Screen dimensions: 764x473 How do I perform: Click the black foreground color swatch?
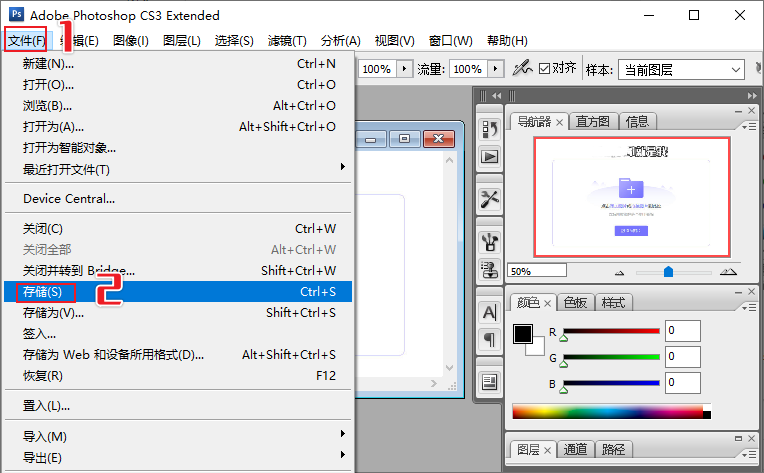point(522,334)
